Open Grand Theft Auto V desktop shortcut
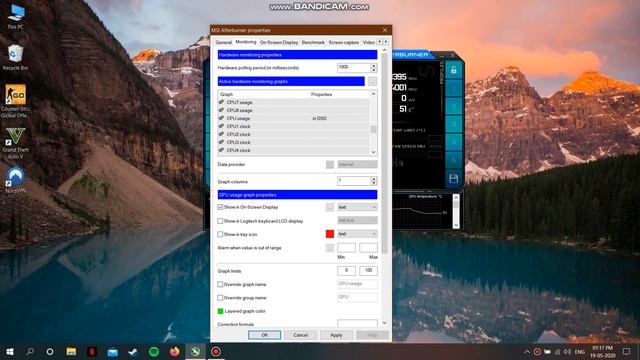This screenshot has height=360, width=640. 15,142
